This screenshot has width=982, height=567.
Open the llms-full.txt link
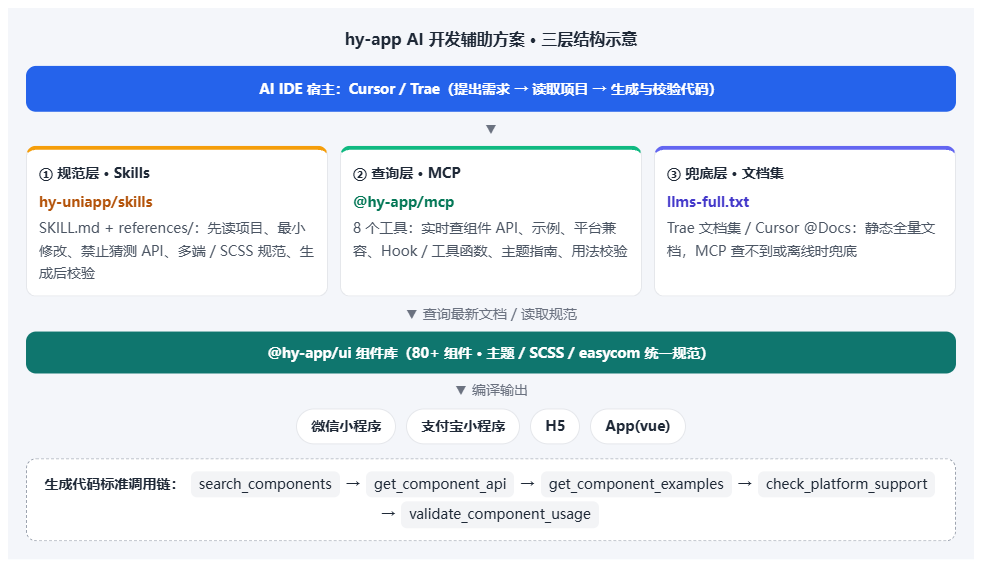tap(708, 202)
